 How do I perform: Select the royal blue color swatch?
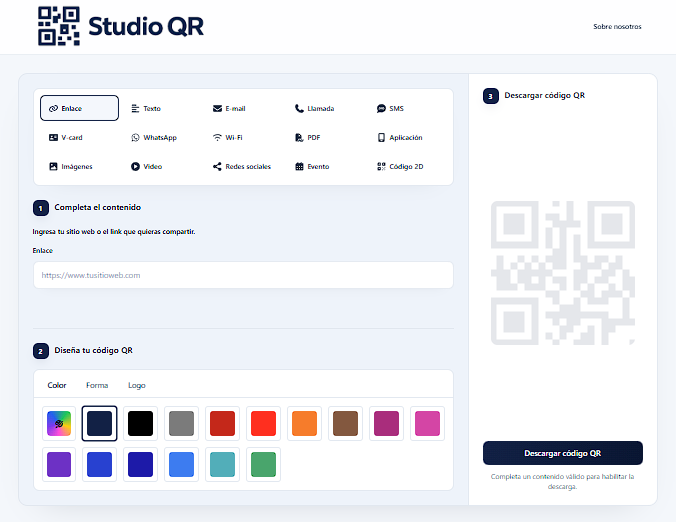click(x=99, y=464)
